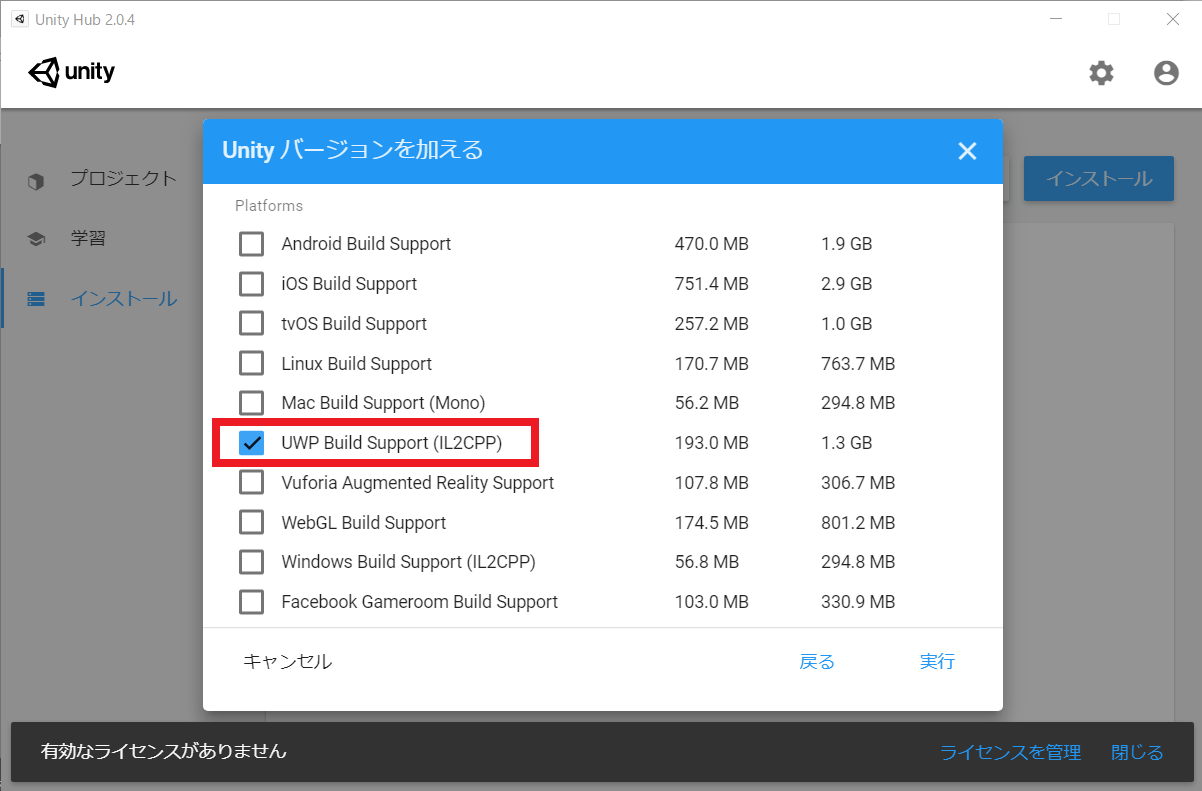Enable Vuforia Augmented Reality Support checkbox
Viewport: 1202px width, 791px height.
pos(251,483)
